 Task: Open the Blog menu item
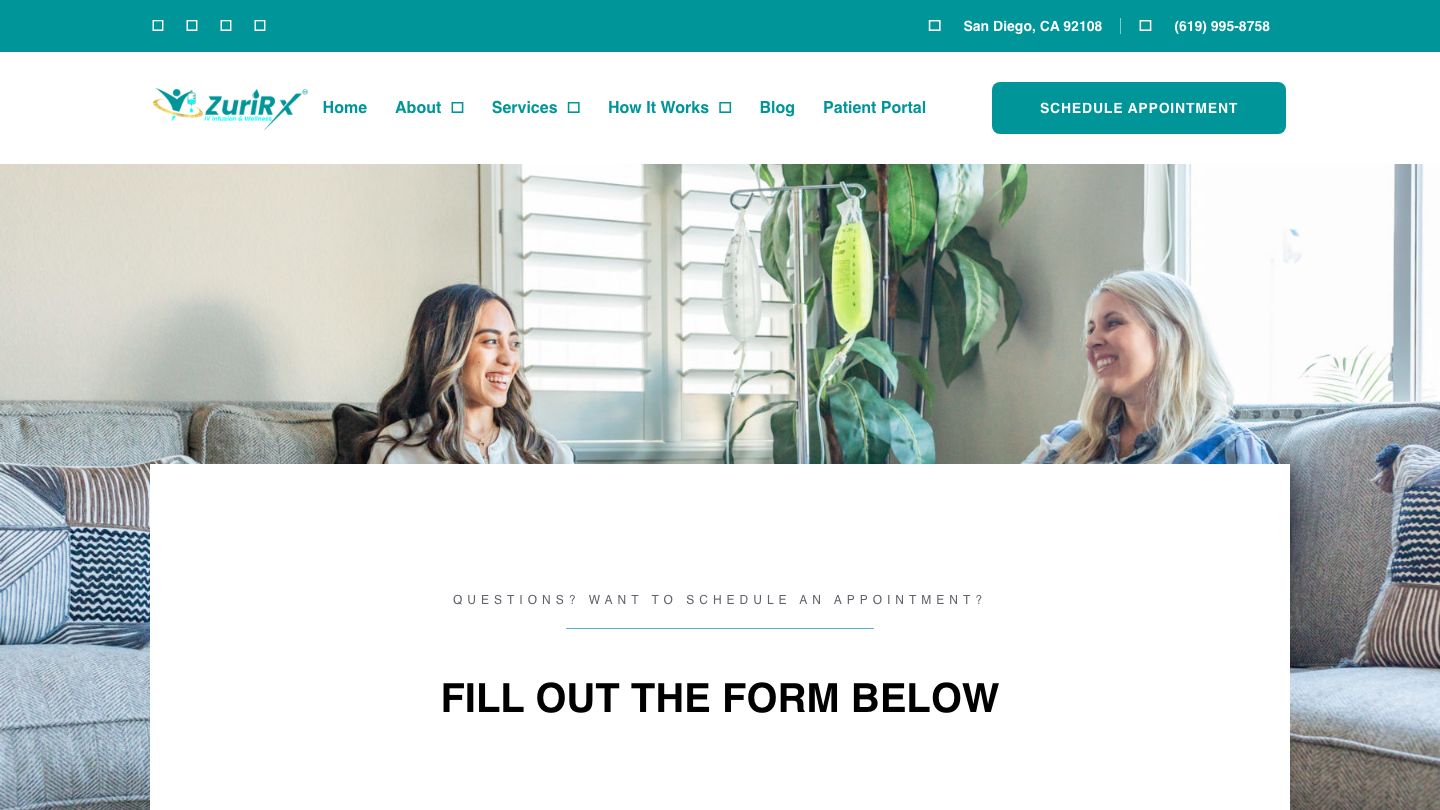pyautogui.click(x=777, y=108)
